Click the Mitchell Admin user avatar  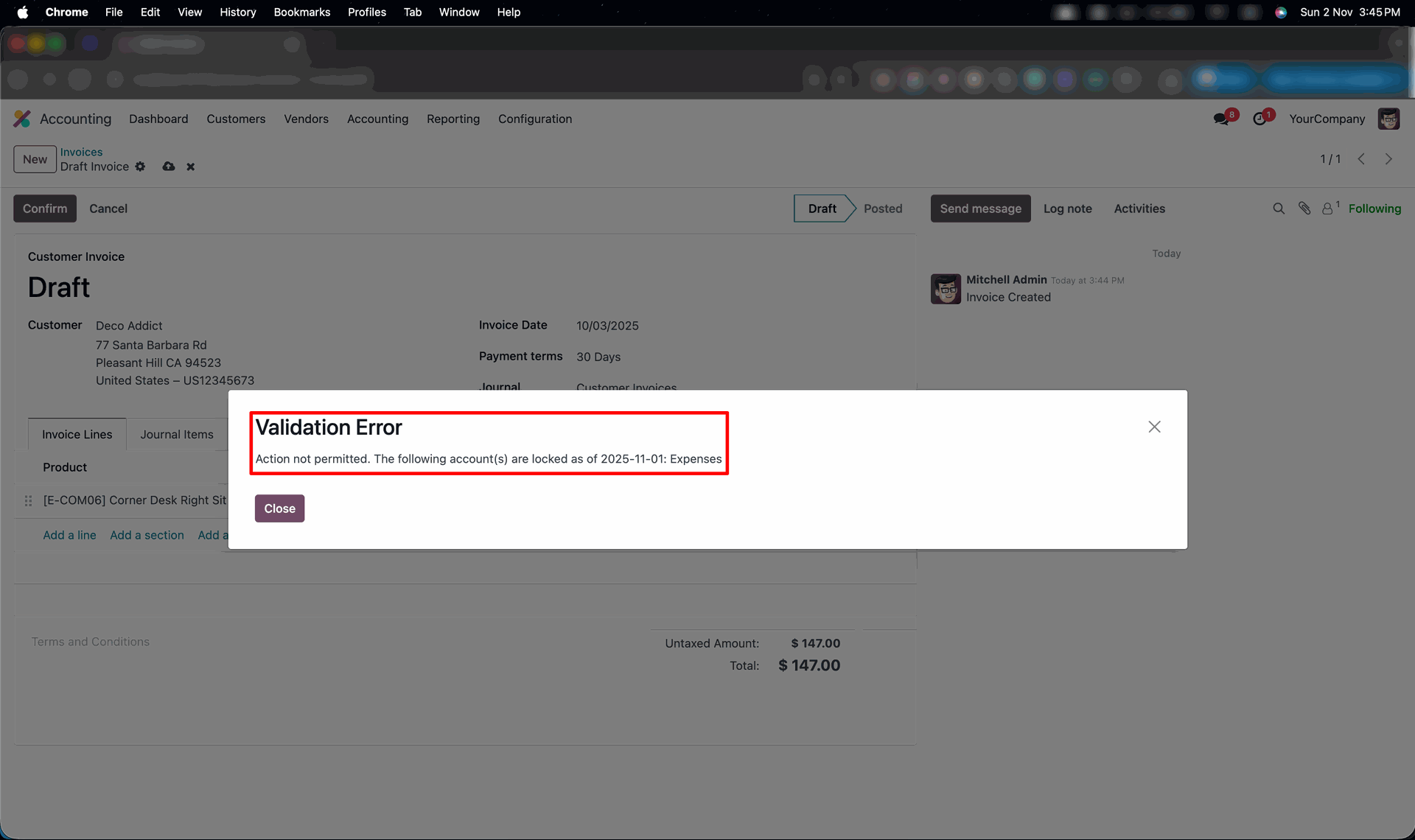(x=1388, y=119)
